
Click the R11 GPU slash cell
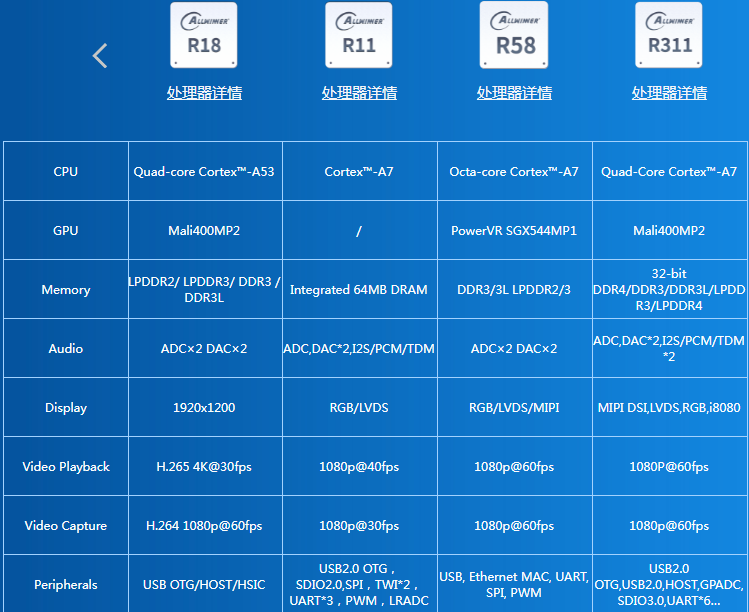[x=360, y=230]
